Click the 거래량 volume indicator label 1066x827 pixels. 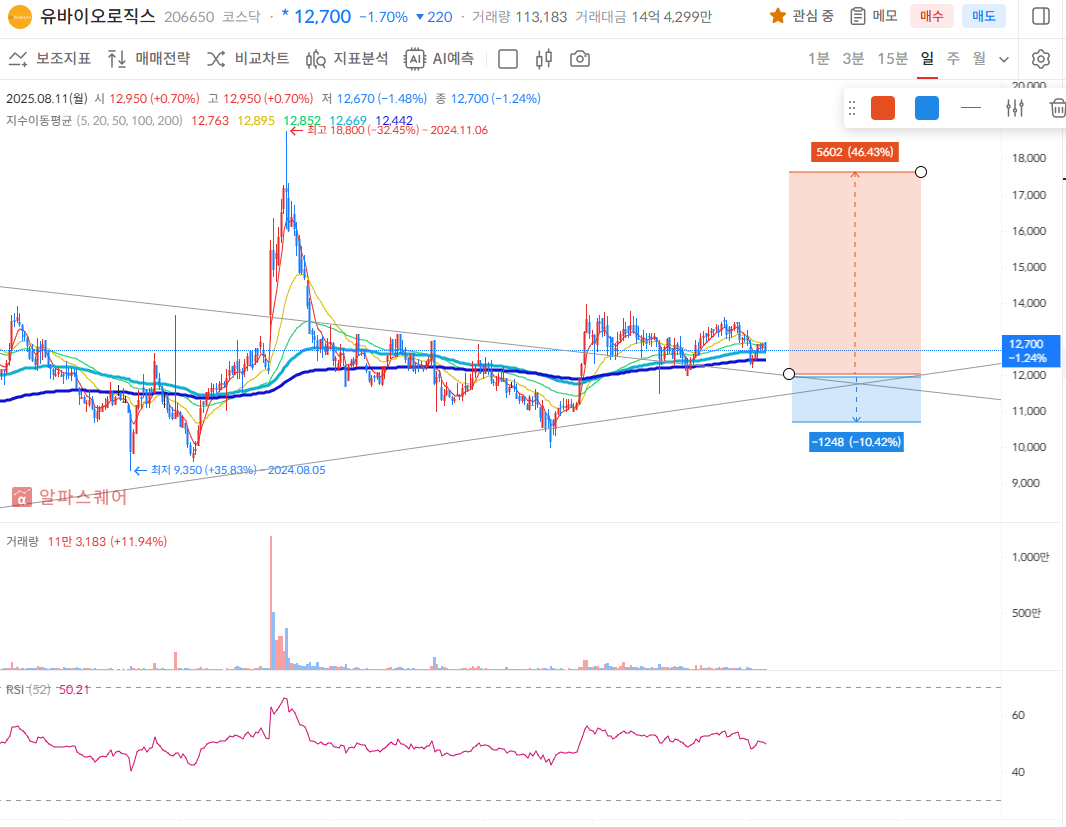pos(22,541)
